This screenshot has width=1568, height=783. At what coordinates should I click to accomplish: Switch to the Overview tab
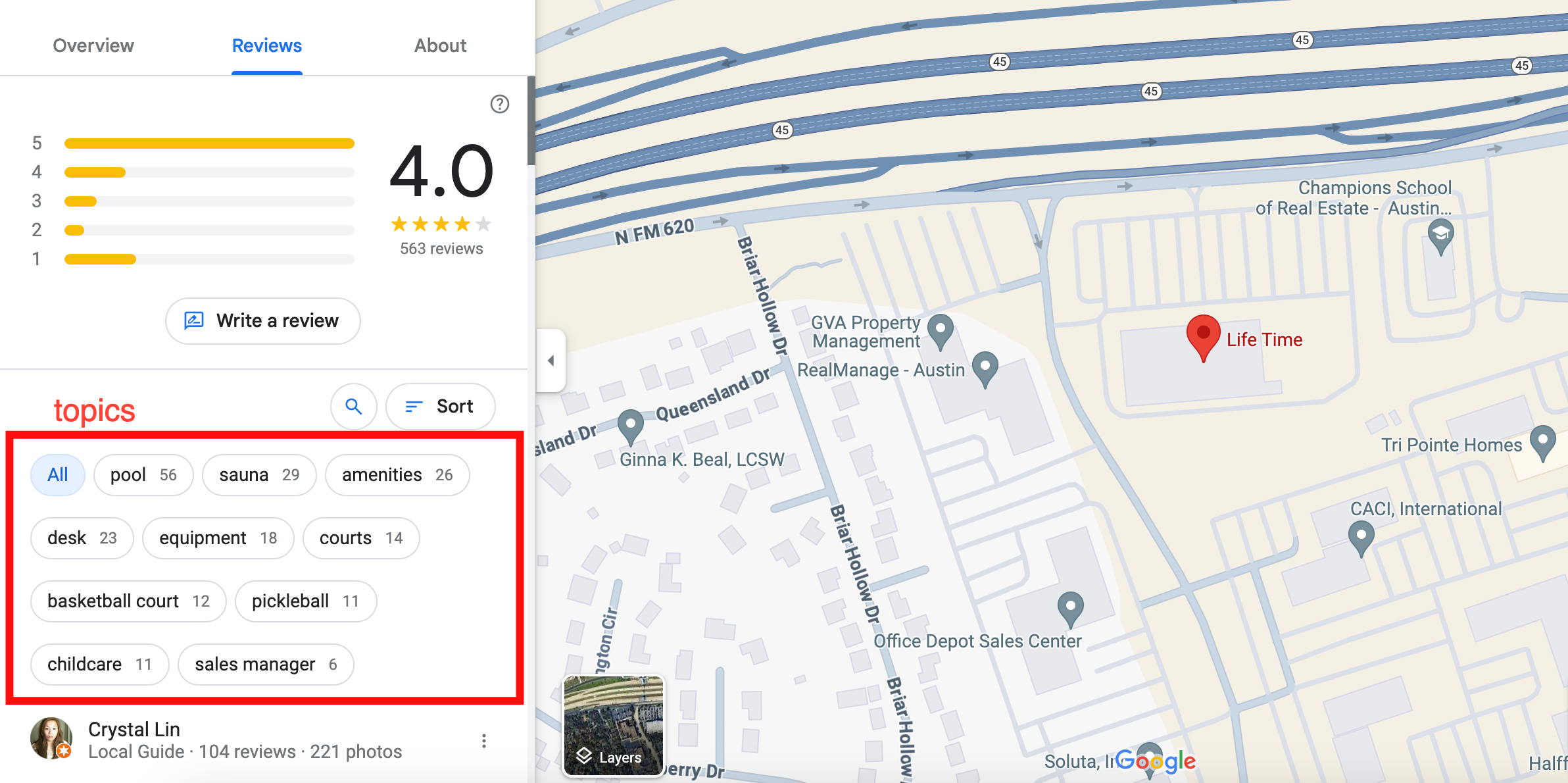93,45
